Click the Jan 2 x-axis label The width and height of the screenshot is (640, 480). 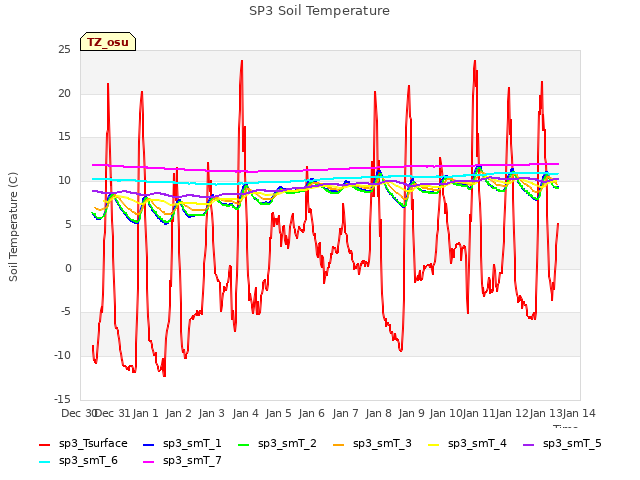[178, 413]
